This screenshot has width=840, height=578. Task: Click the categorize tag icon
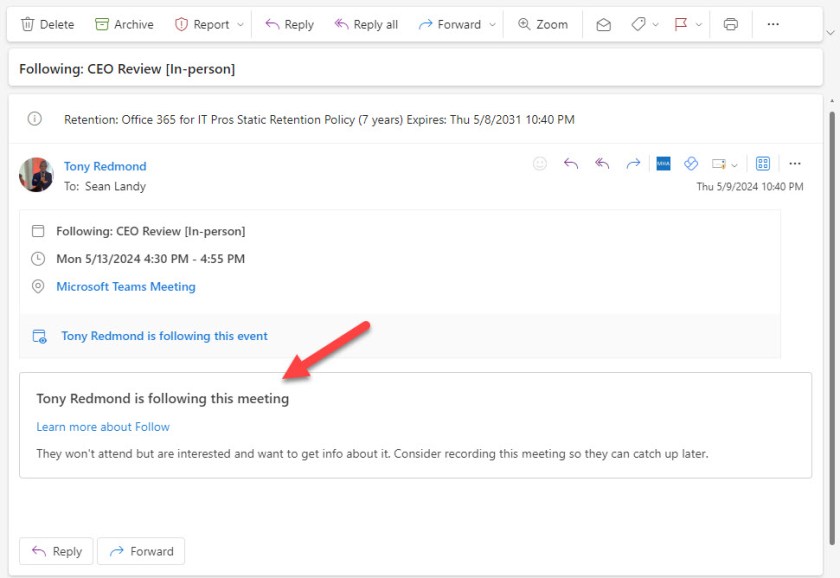638,25
